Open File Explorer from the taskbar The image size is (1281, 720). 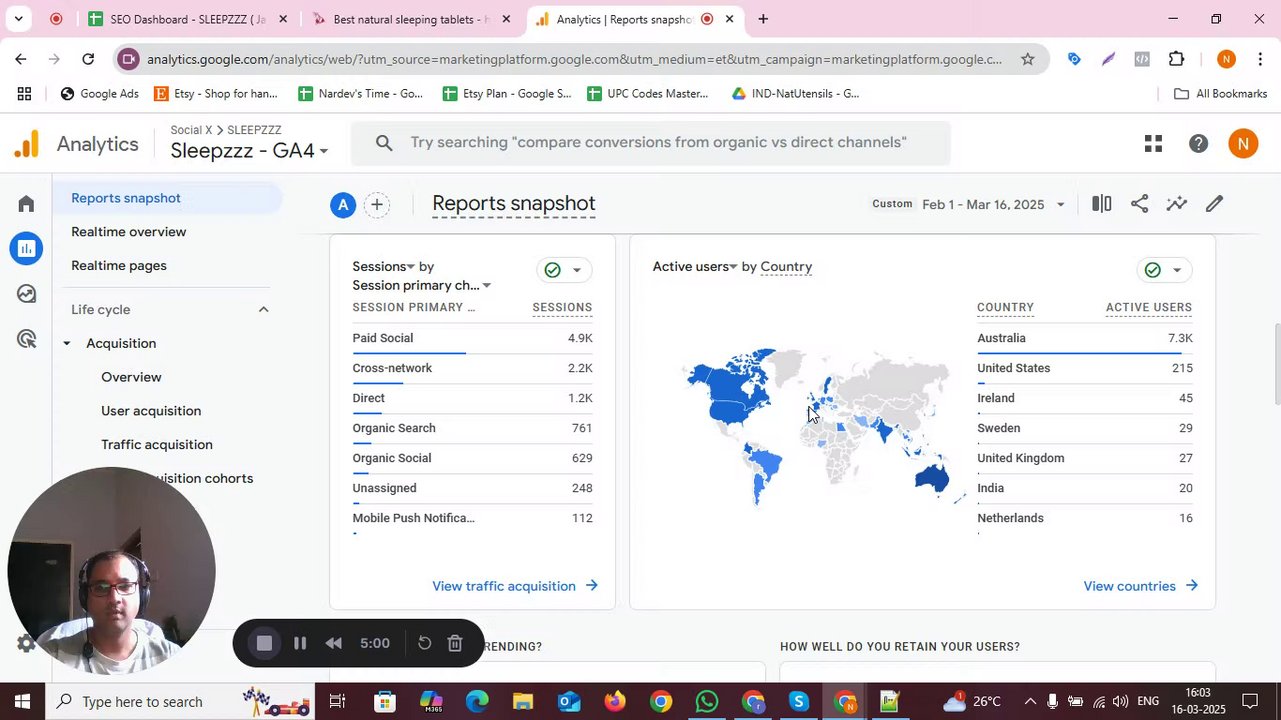[523, 701]
